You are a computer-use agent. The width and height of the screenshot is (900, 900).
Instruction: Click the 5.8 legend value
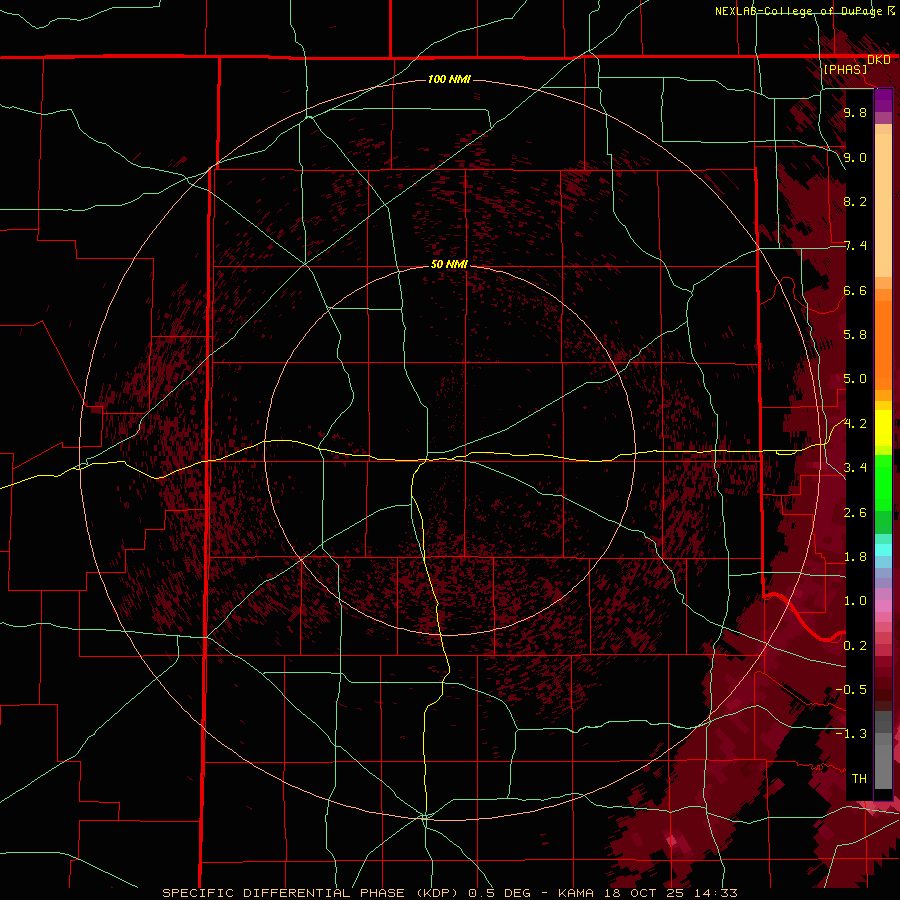pyautogui.click(x=855, y=335)
